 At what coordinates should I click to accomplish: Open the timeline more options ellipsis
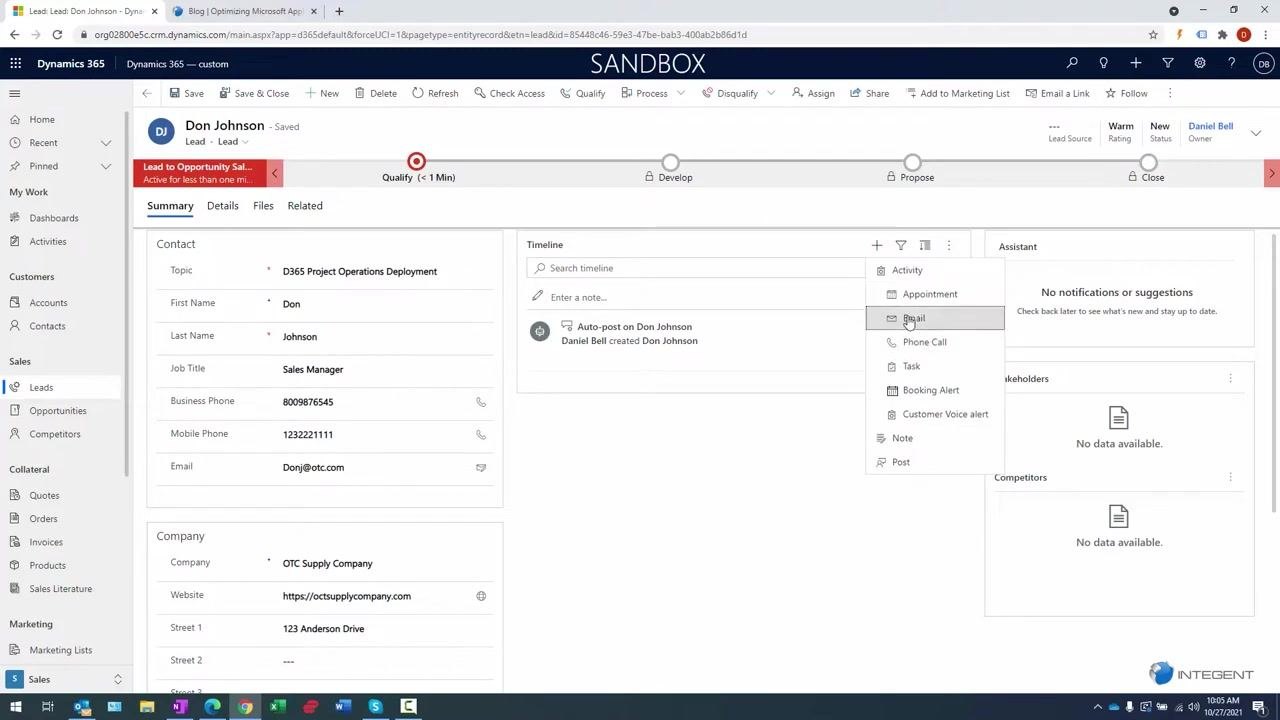click(949, 245)
